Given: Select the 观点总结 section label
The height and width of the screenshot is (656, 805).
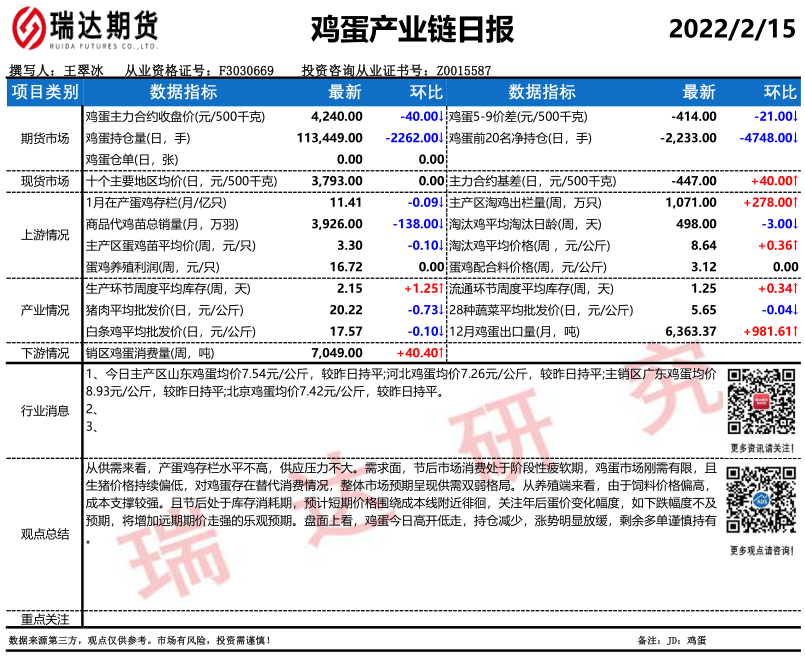Looking at the screenshot, I should 44,534.
